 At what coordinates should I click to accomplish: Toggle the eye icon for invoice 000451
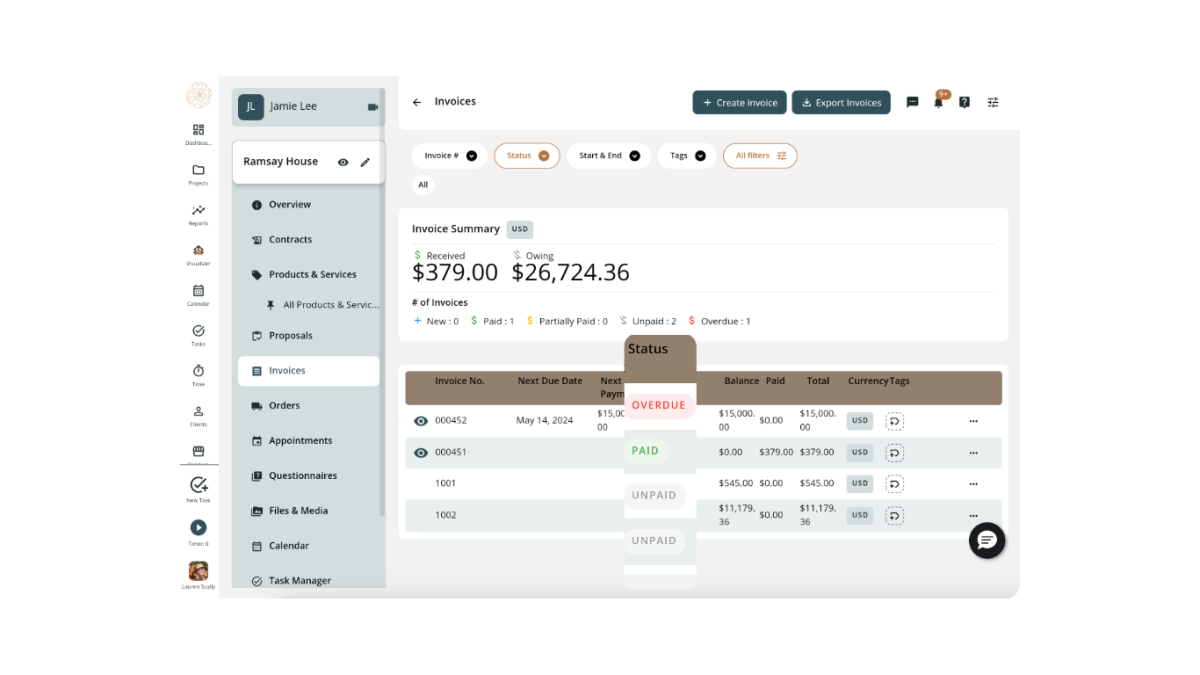click(x=421, y=452)
